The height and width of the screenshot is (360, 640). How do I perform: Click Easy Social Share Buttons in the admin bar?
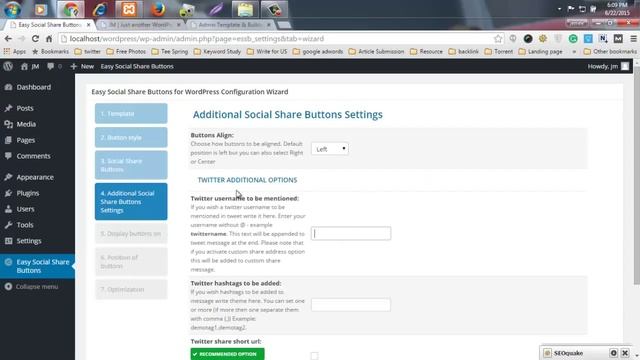coord(137,66)
